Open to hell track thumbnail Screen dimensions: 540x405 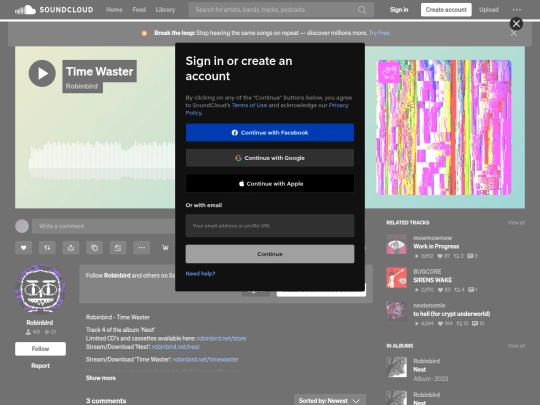tap(396, 311)
